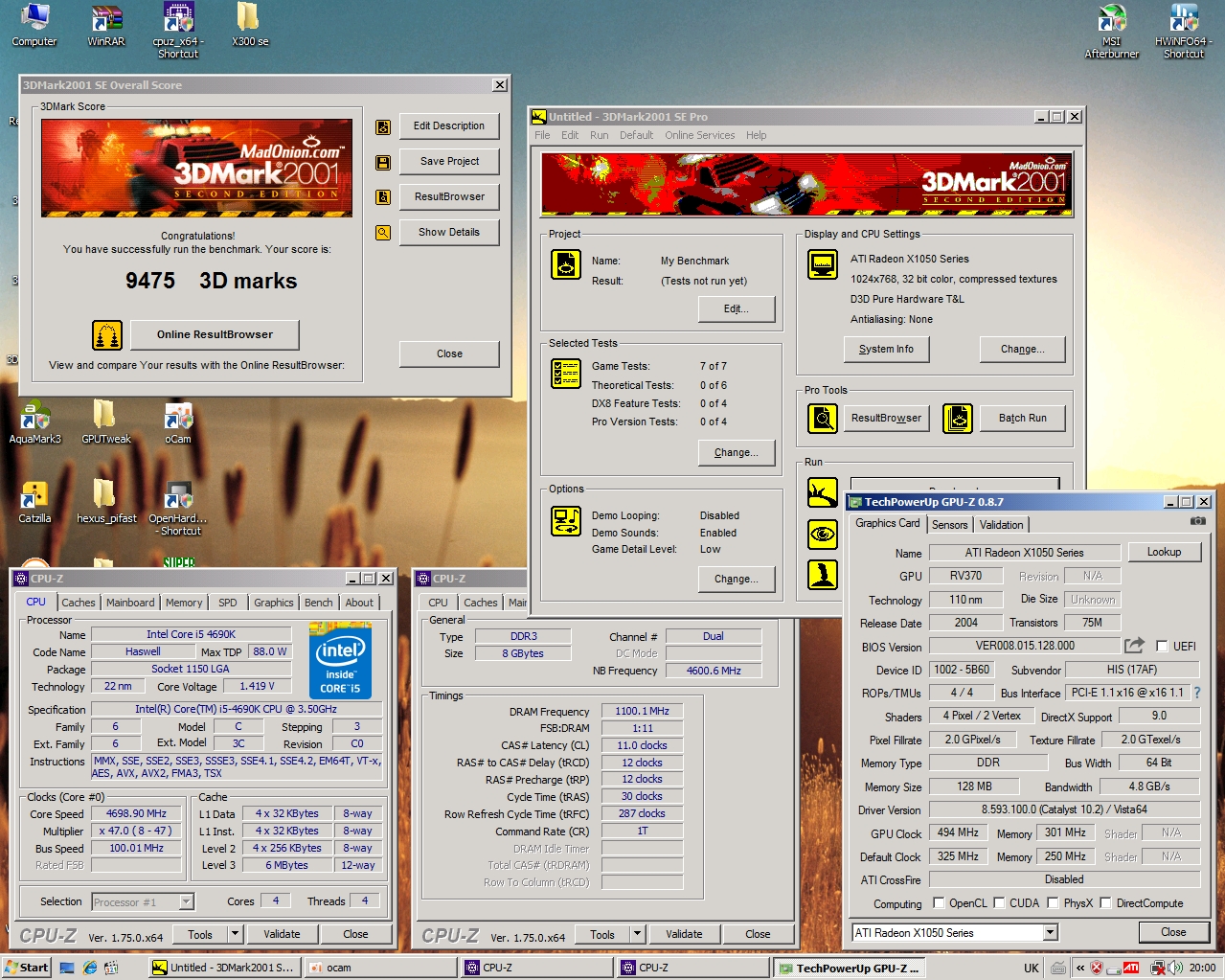Switch to the SPD tab in CPU-Z
The image size is (1225, 980).
pyautogui.click(x=227, y=603)
